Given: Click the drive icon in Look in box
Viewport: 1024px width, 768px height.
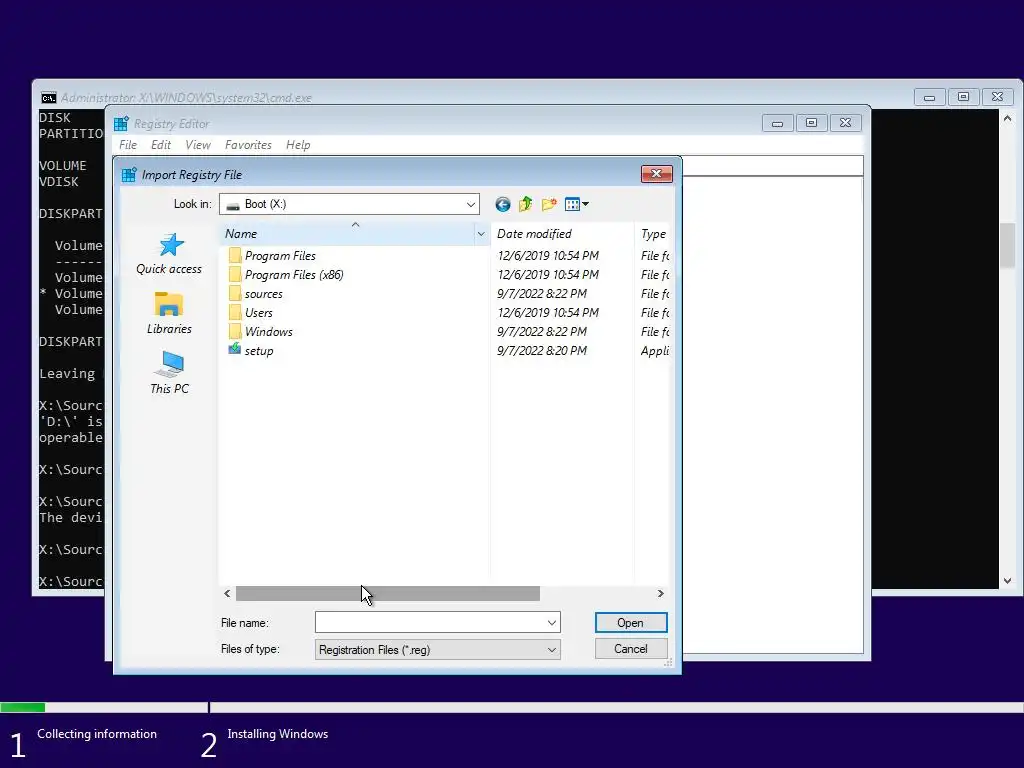Looking at the screenshot, I should coord(232,204).
